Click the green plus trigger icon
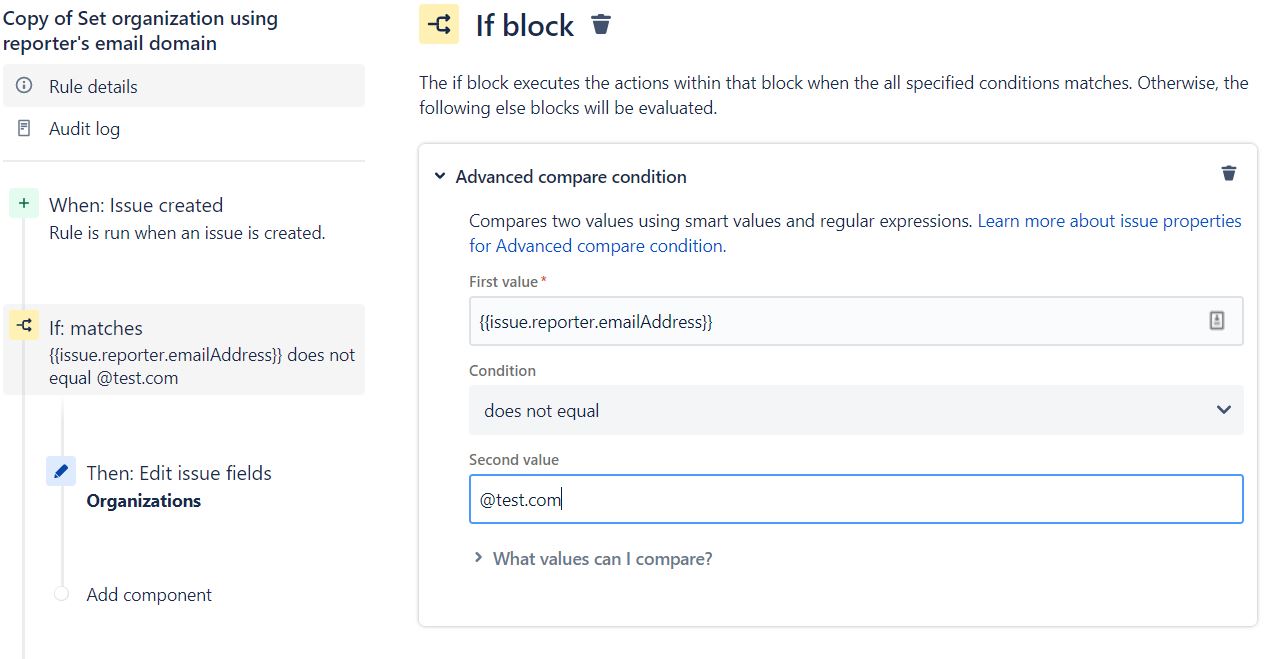 click(x=24, y=203)
